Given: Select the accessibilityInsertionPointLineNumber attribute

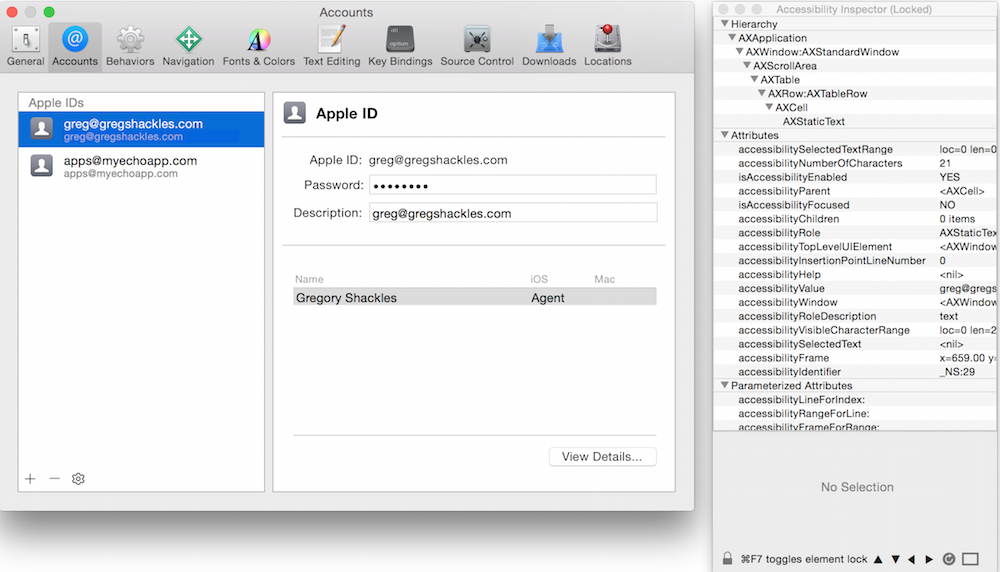Looking at the screenshot, I should coord(855,260).
